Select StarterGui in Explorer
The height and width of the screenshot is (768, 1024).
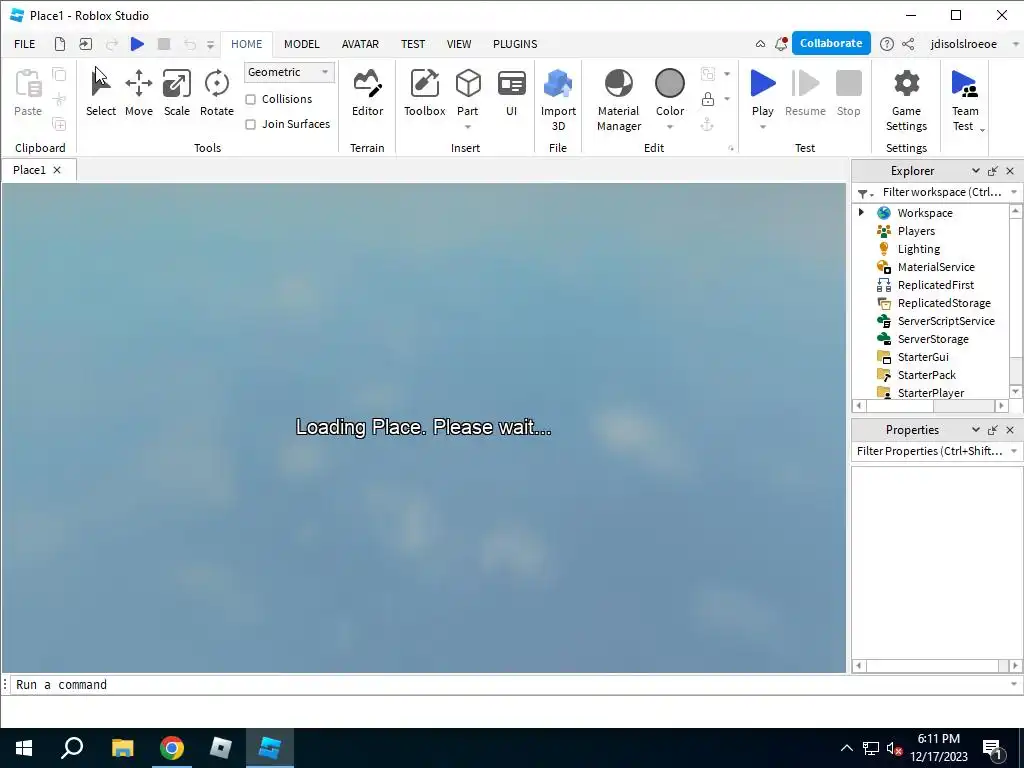point(923,357)
